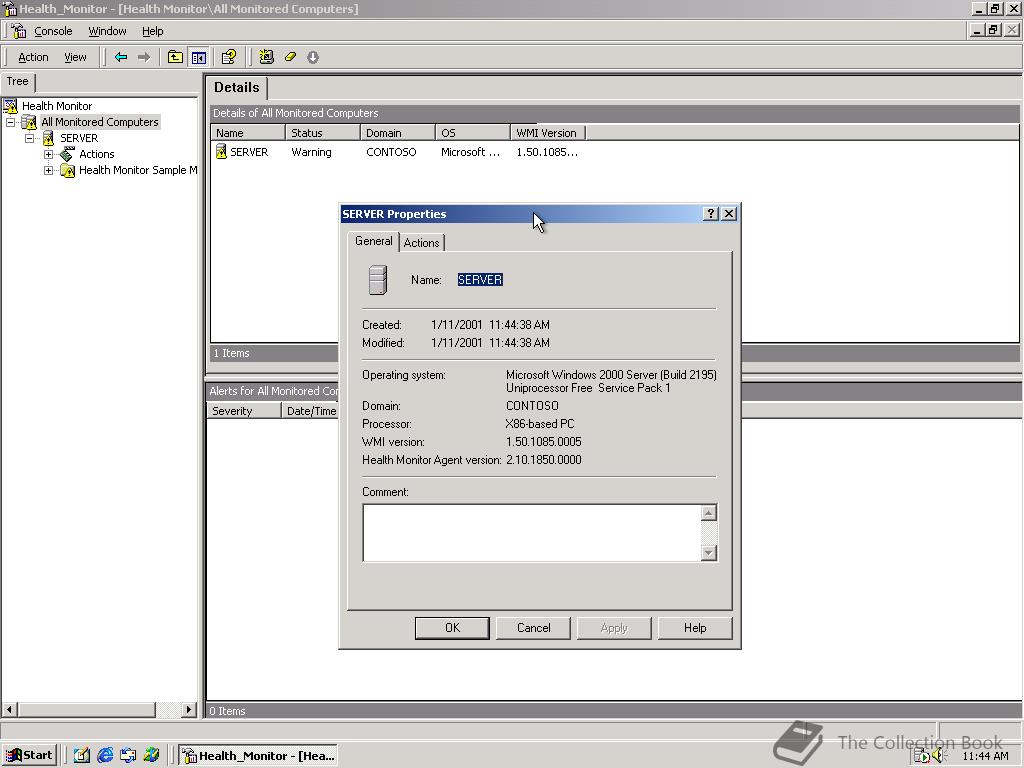The image size is (1024, 768).
Task: Click inside the Comment text box
Action: click(x=532, y=533)
